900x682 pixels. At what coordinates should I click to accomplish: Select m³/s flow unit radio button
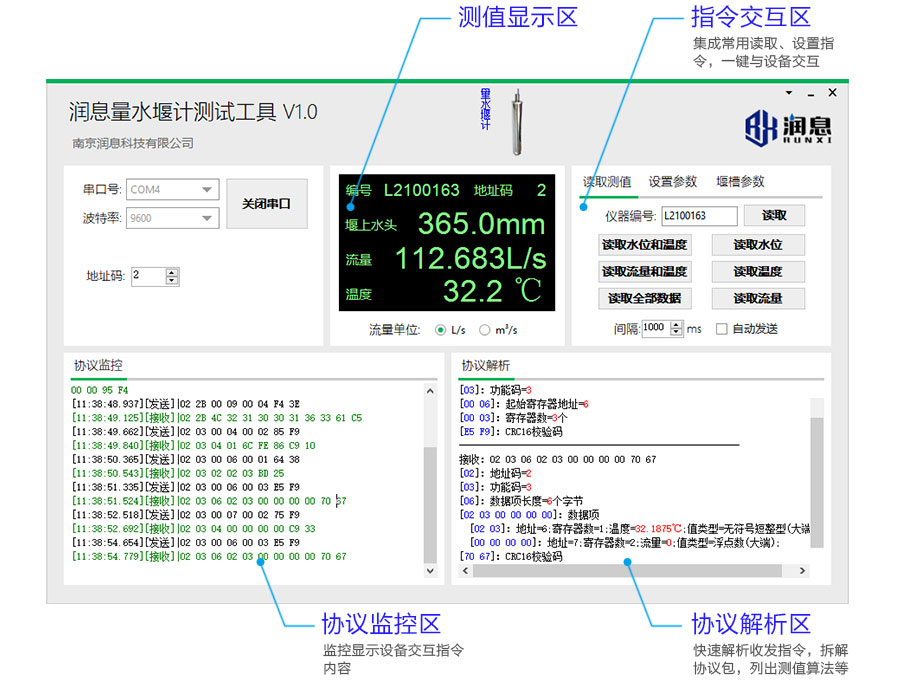pyautogui.click(x=485, y=330)
